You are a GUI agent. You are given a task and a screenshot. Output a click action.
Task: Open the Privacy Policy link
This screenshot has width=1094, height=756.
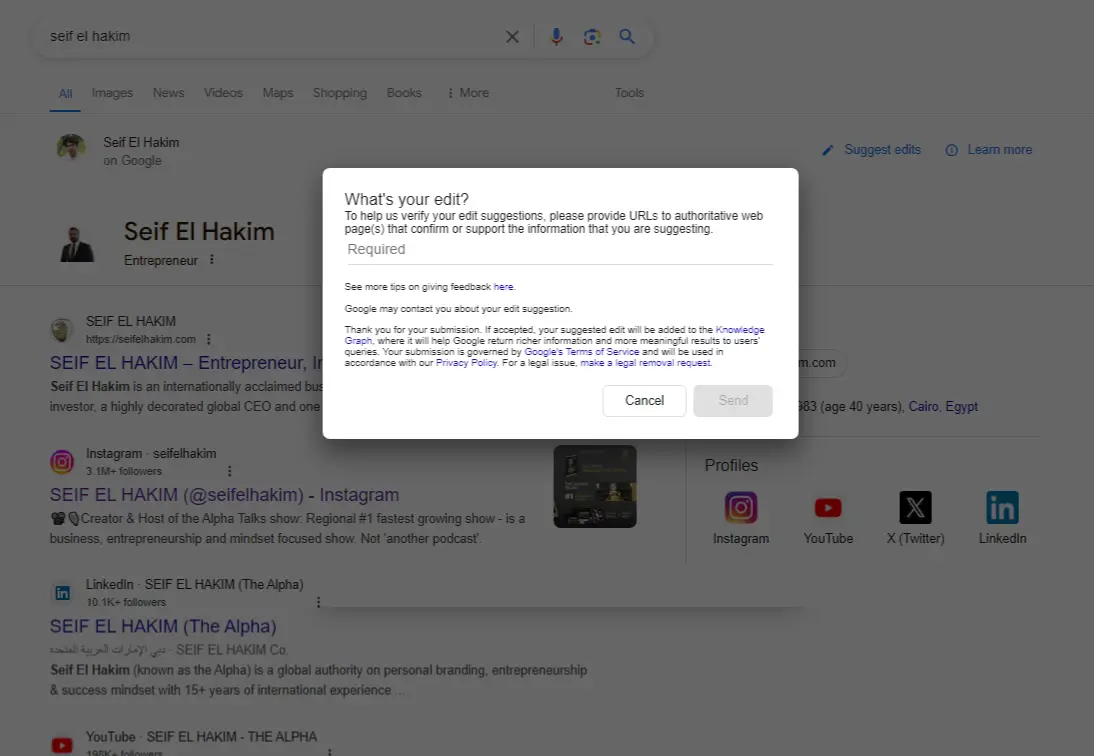click(466, 363)
